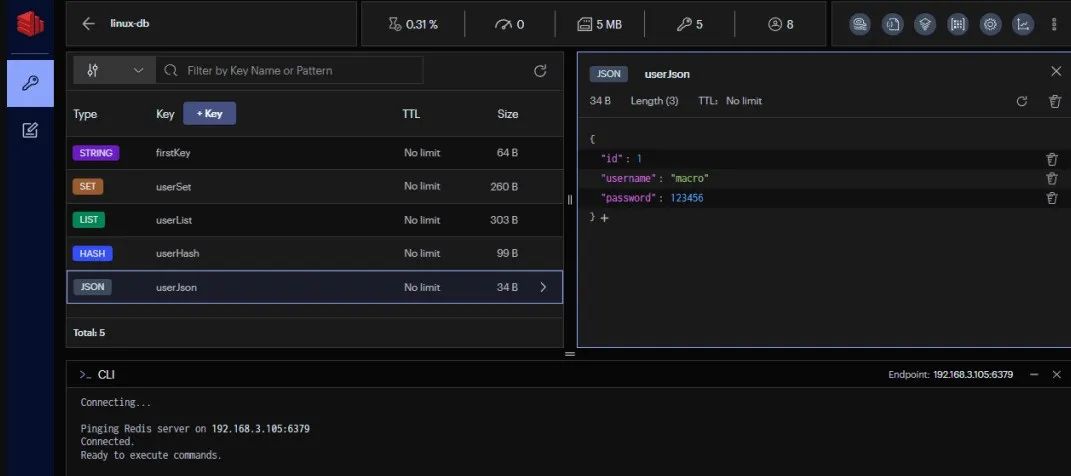Click the + Key button
Image resolution: width=1071 pixels, height=476 pixels.
(x=209, y=113)
